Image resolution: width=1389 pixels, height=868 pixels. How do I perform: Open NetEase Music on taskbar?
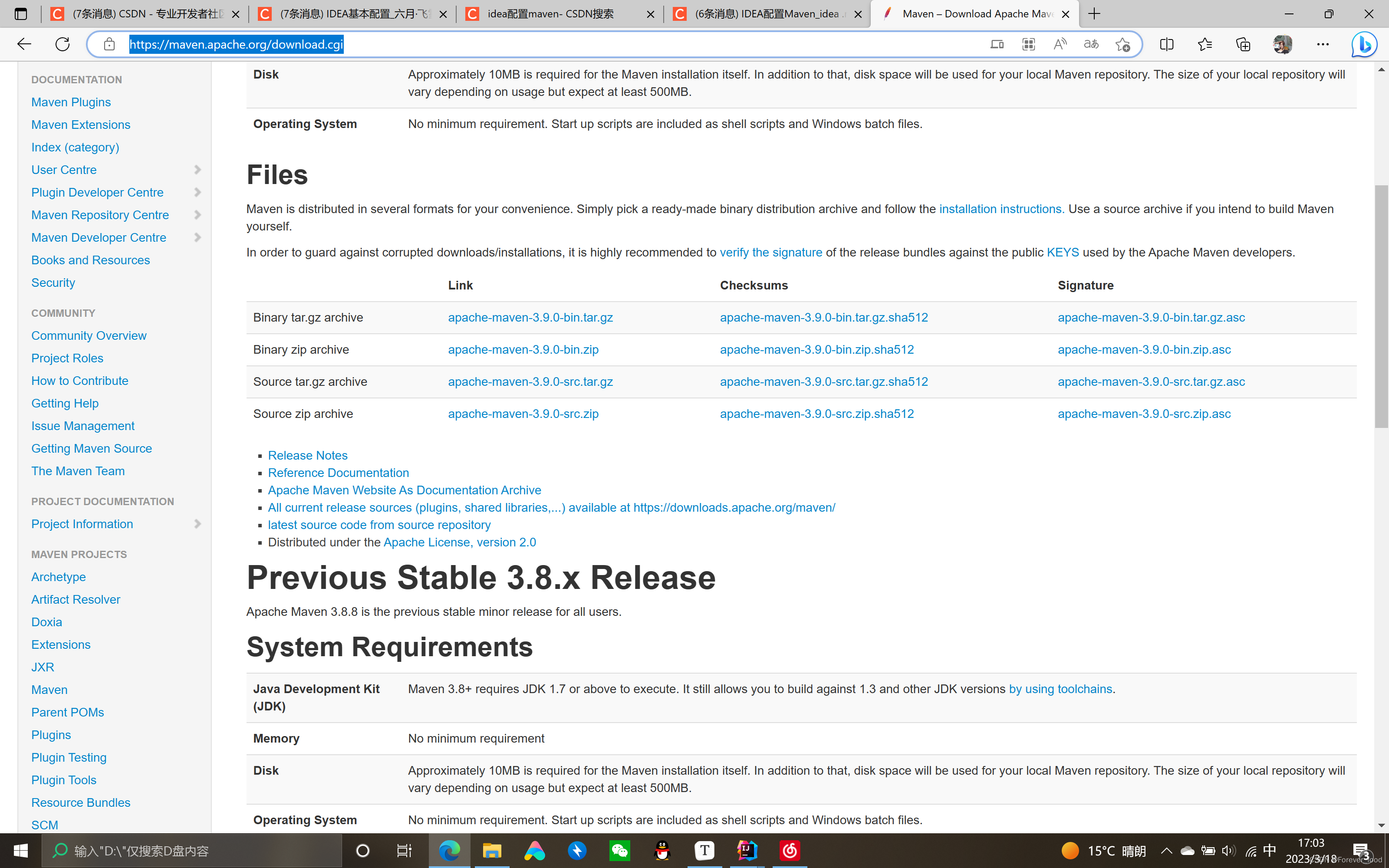[x=790, y=851]
